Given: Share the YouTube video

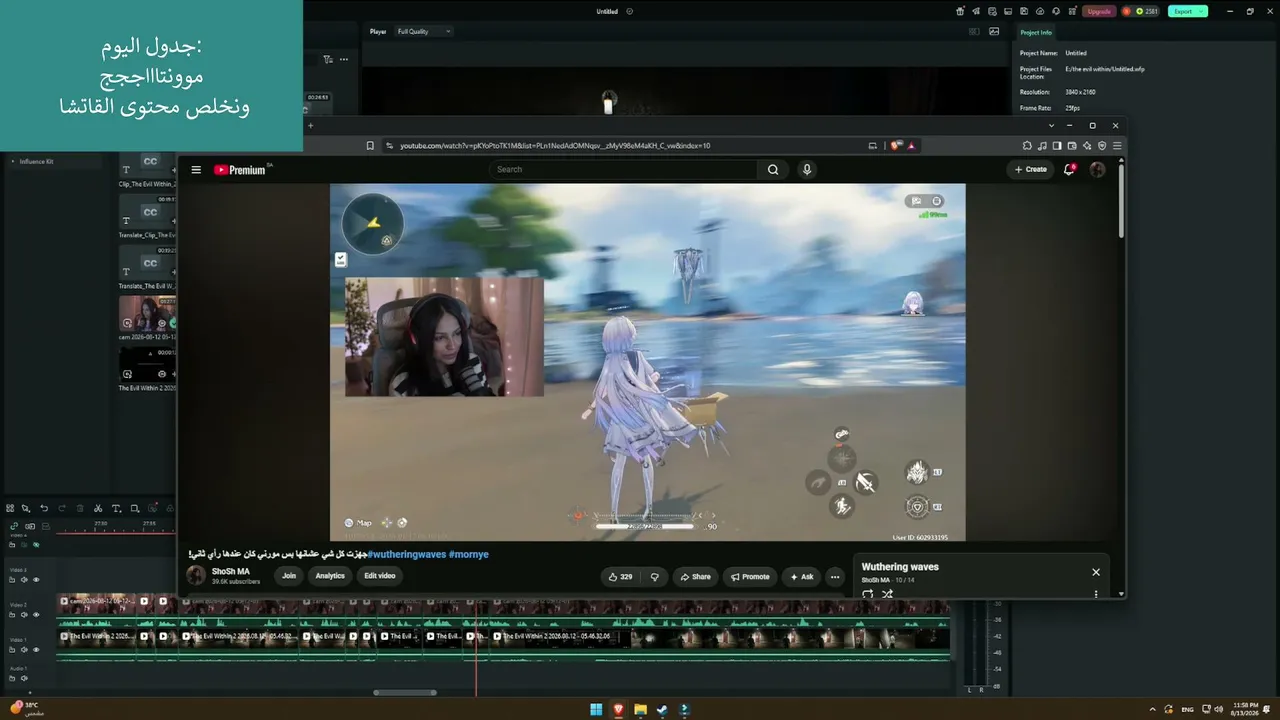Looking at the screenshot, I should tap(695, 577).
